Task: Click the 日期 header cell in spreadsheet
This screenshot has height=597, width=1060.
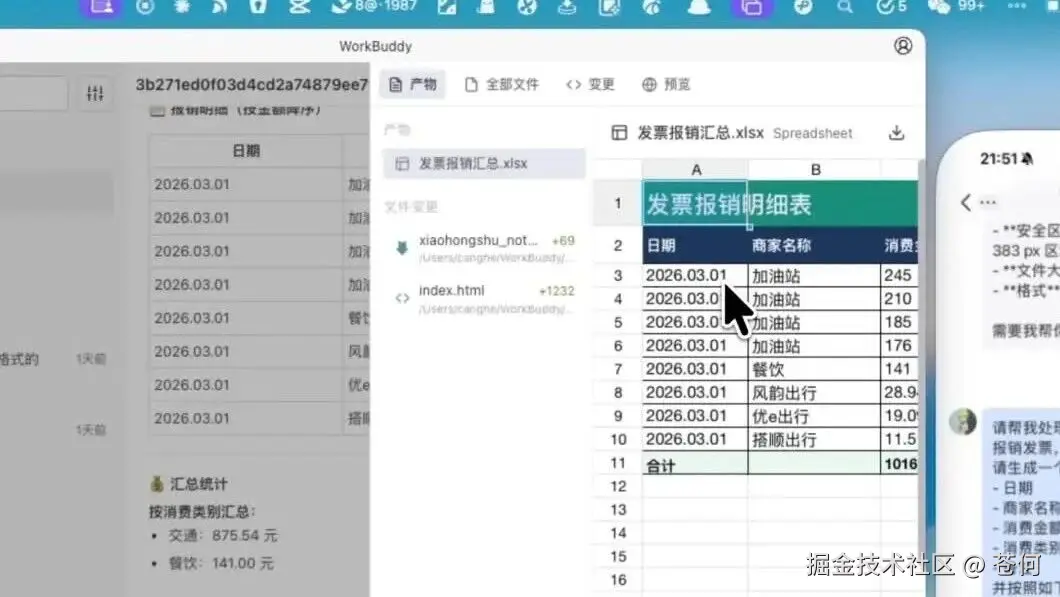Action: pos(696,245)
